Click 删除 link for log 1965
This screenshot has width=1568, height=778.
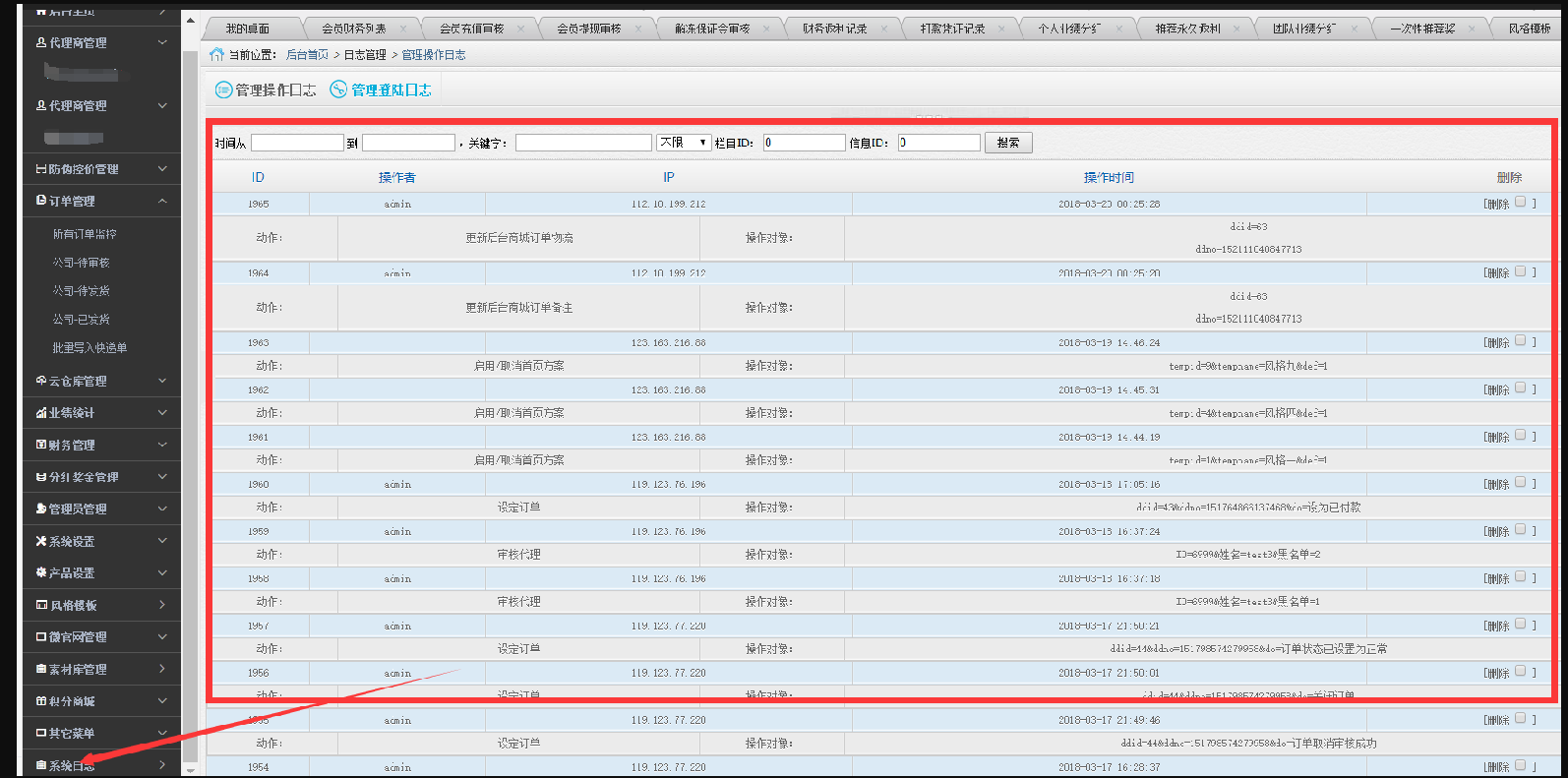pyautogui.click(x=1497, y=205)
